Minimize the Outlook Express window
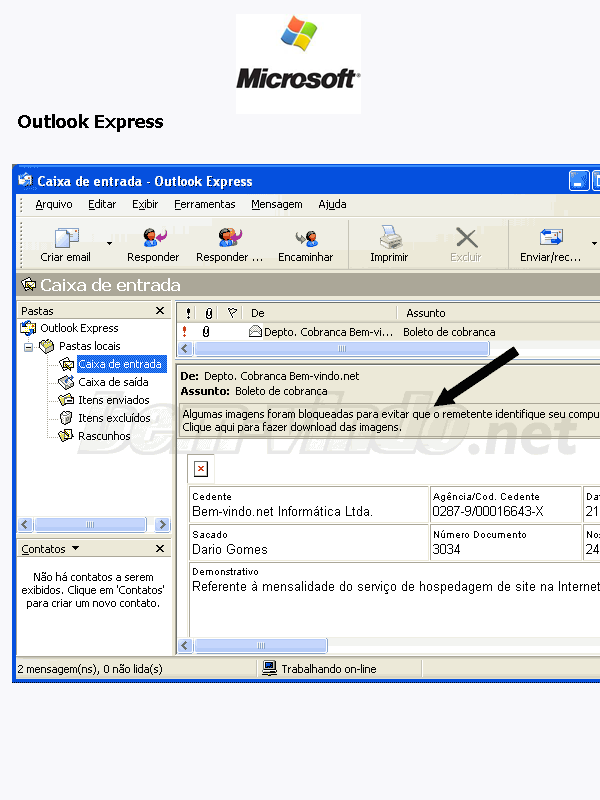 [579, 182]
